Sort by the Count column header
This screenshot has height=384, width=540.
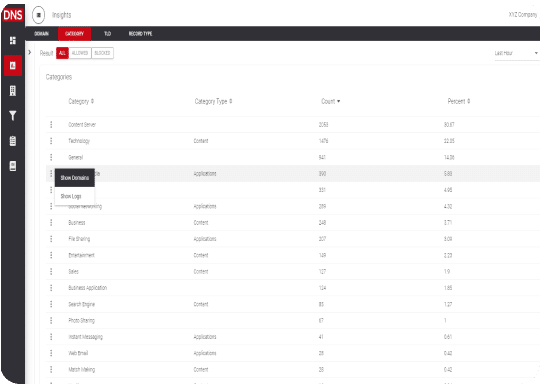[x=331, y=101]
